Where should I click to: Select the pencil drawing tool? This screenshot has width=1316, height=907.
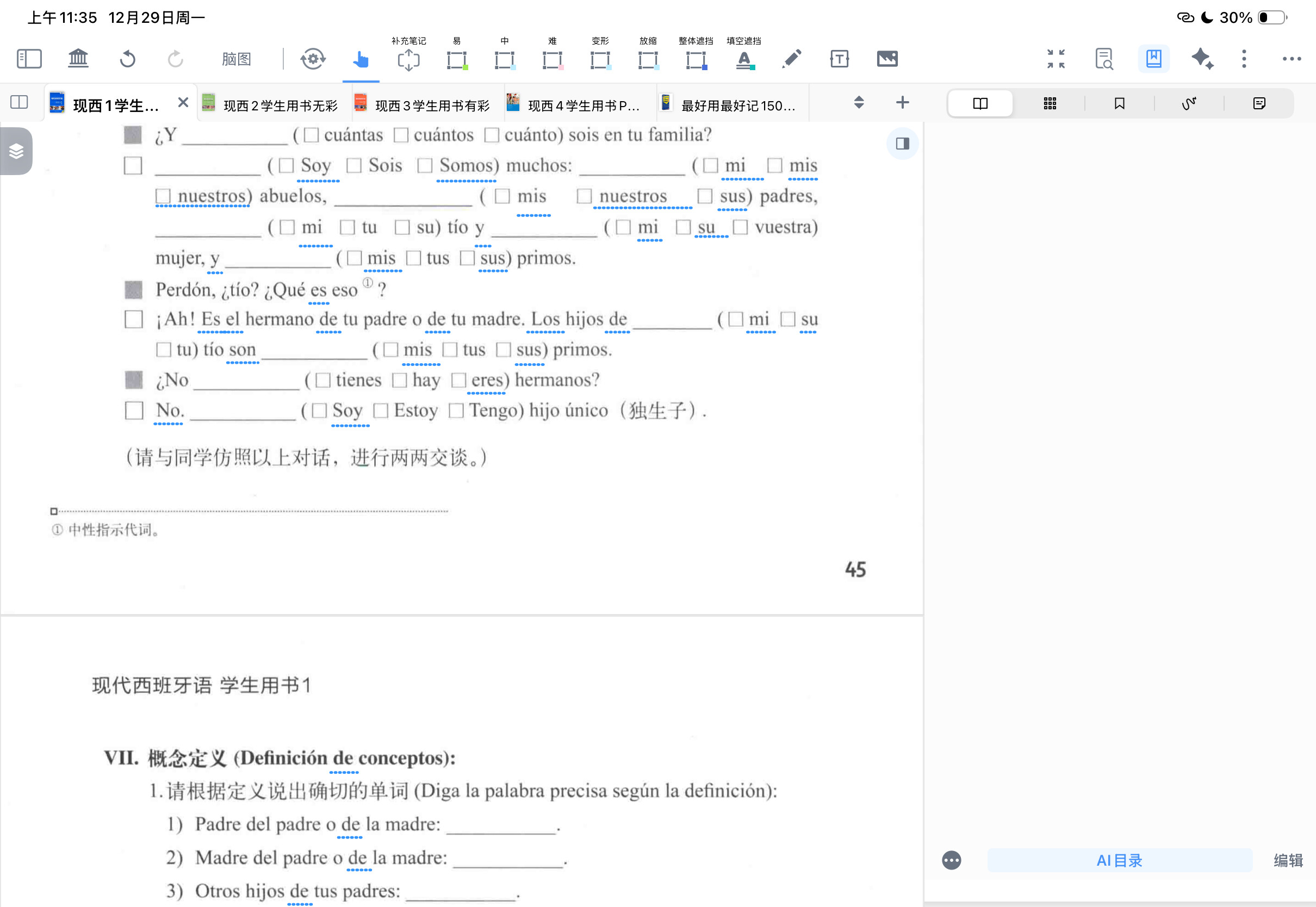pyautogui.click(x=791, y=59)
